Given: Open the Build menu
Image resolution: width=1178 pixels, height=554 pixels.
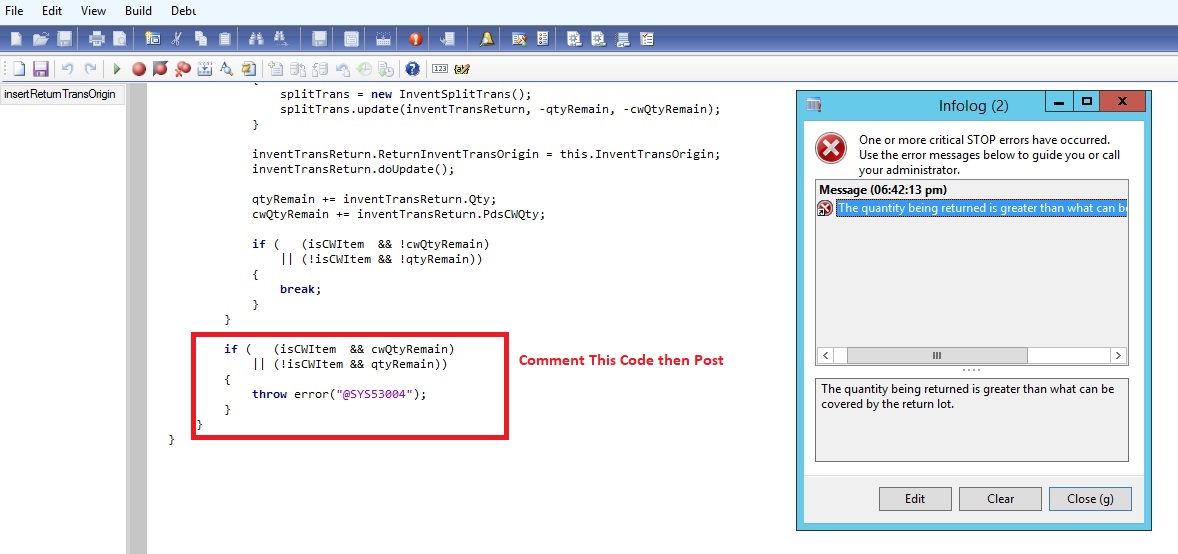Looking at the screenshot, I should [x=138, y=11].
